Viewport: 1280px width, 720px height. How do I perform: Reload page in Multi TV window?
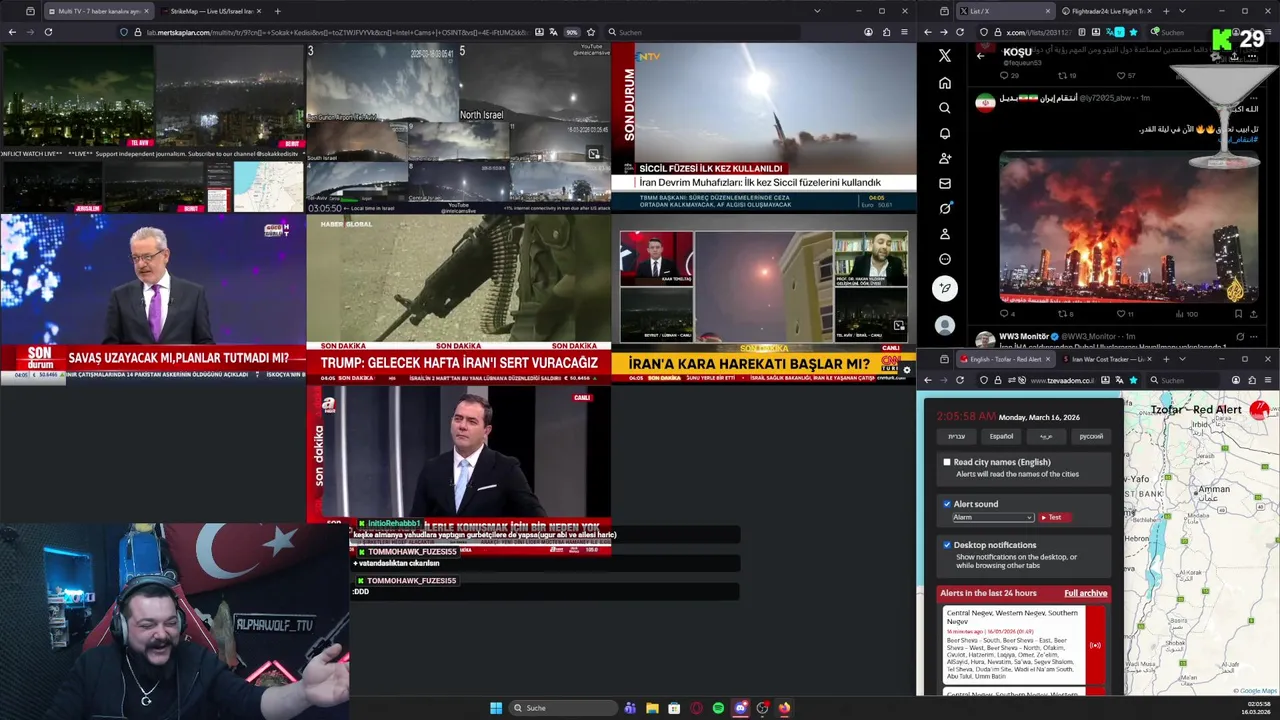tap(48, 32)
